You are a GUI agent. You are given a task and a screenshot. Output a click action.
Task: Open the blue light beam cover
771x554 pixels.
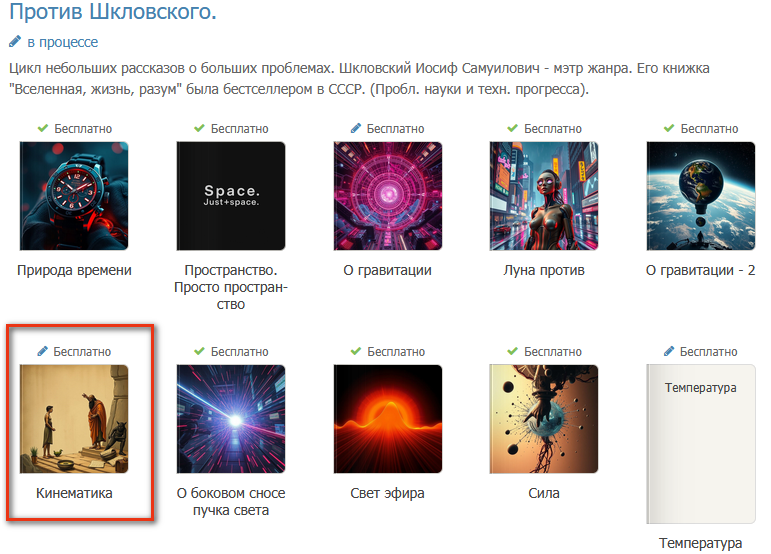tap(231, 419)
